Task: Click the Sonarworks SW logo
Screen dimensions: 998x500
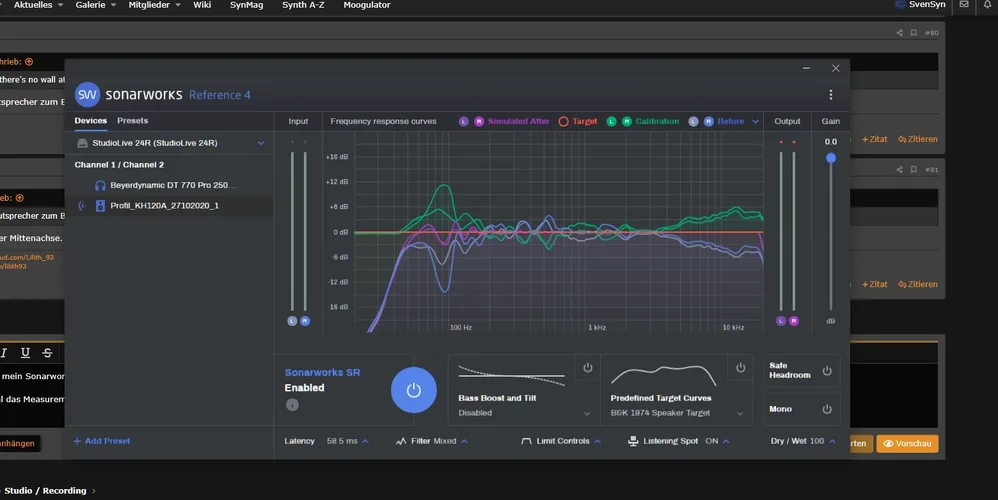Action: (87, 94)
